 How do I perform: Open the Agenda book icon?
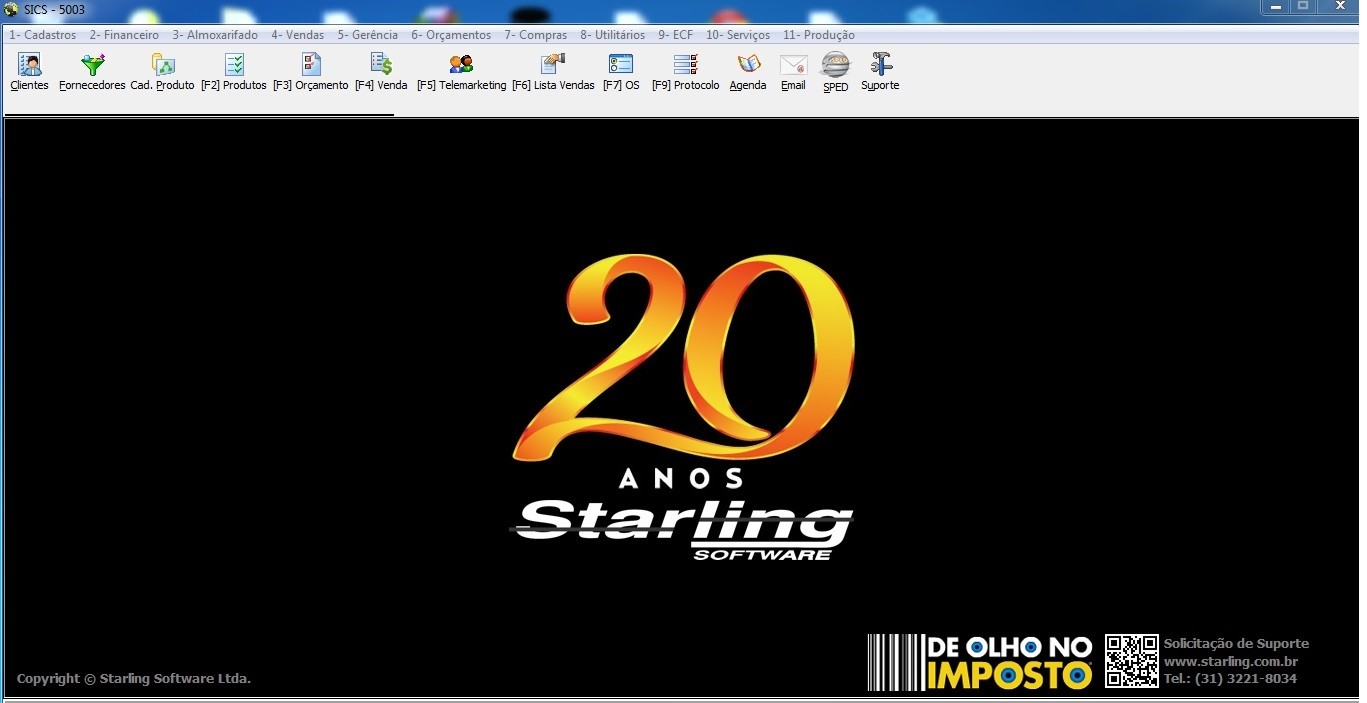pyautogui.click(x=748, y=66)
